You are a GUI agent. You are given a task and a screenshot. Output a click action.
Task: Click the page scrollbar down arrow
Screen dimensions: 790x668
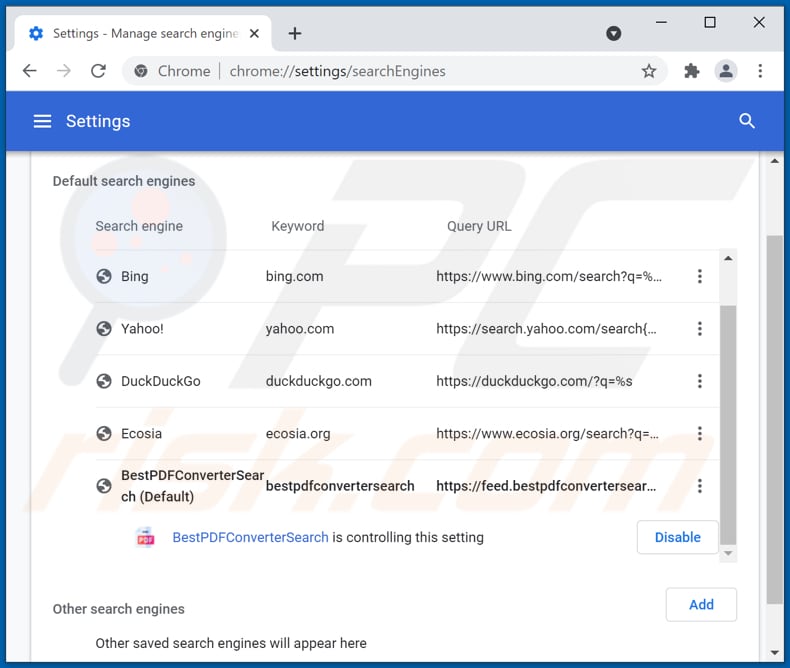774,653
